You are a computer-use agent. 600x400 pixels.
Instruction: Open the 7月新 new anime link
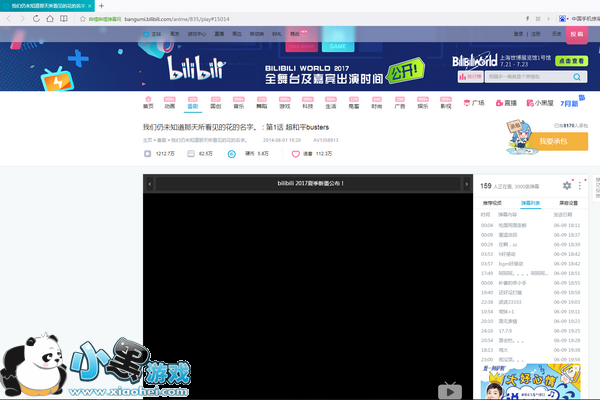click(572, 102)
